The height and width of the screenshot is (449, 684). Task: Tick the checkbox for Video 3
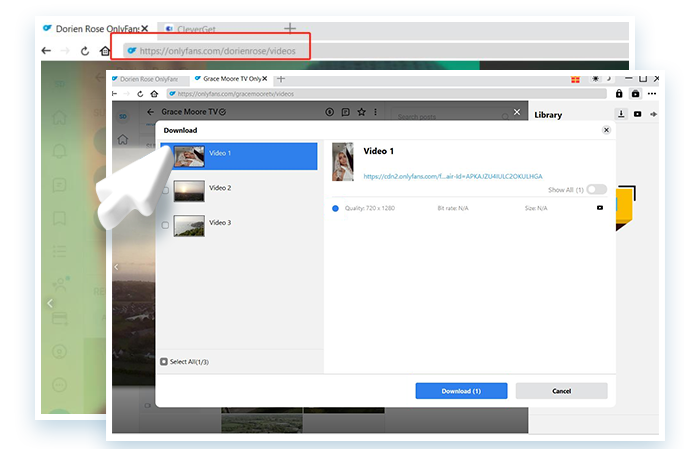(165, 225)
